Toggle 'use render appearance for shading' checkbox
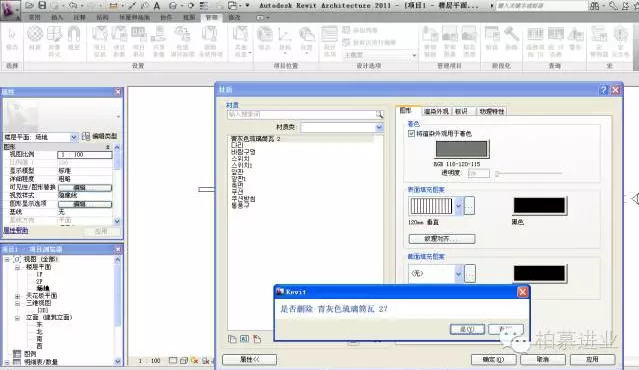Image resolution: width=639 pixels, height=370 pixels. [411, 134]
